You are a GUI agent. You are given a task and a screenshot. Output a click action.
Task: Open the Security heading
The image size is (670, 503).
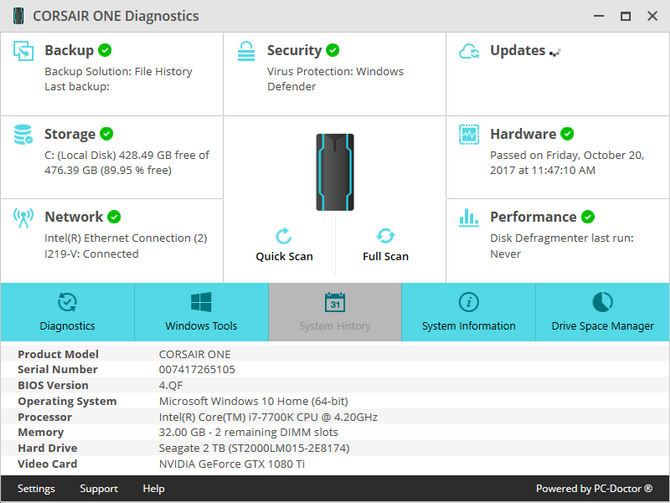point(294,50)
